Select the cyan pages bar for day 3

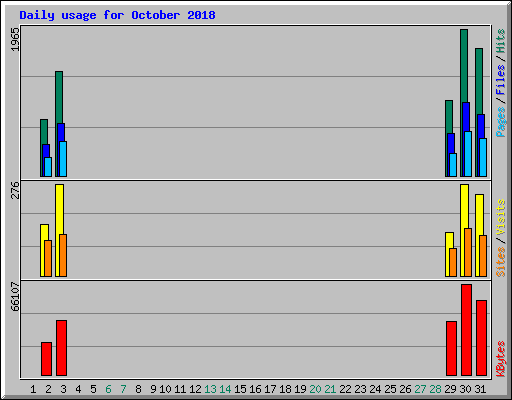click(x=63, y=159)
